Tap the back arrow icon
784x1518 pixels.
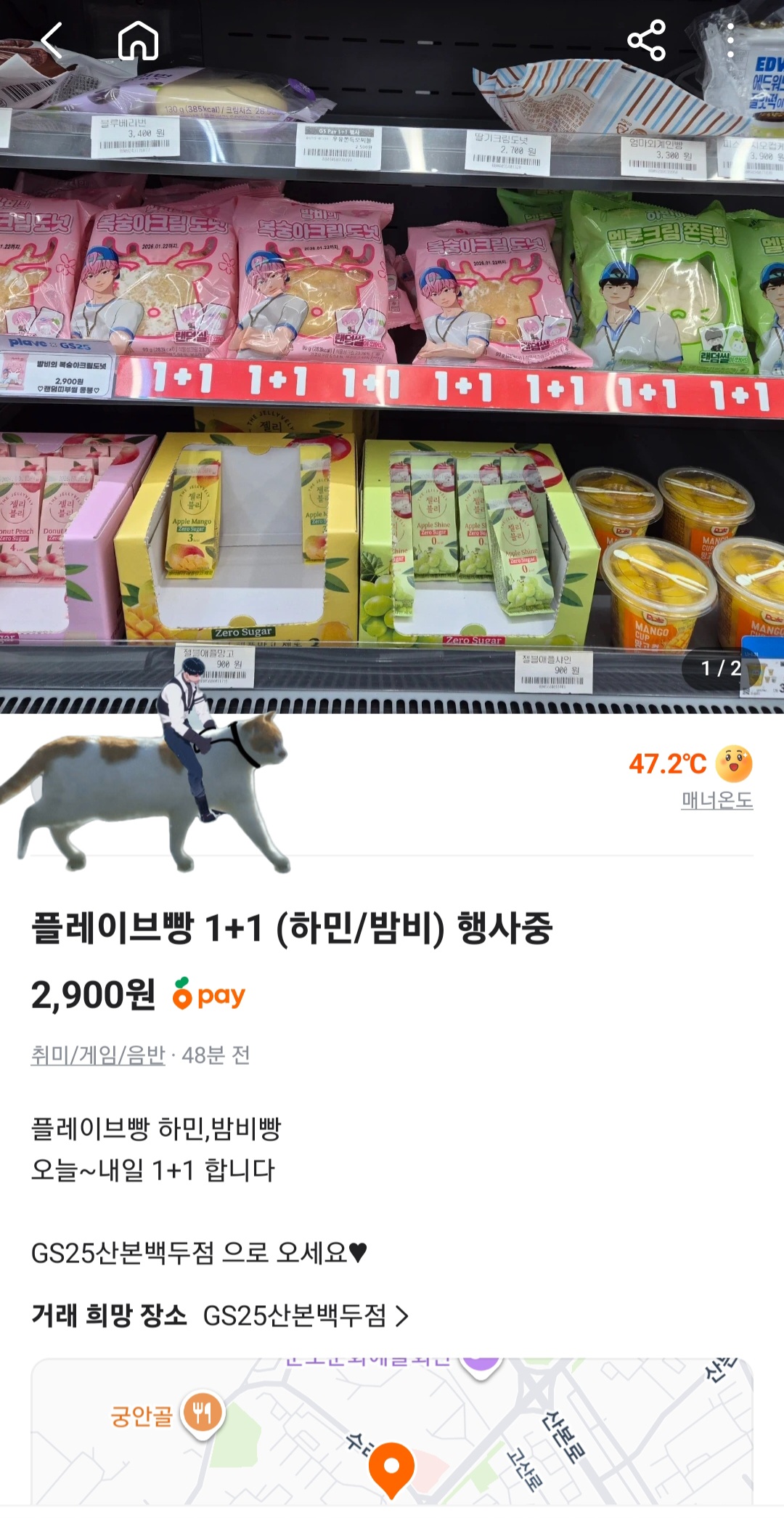tap(52, 40)
